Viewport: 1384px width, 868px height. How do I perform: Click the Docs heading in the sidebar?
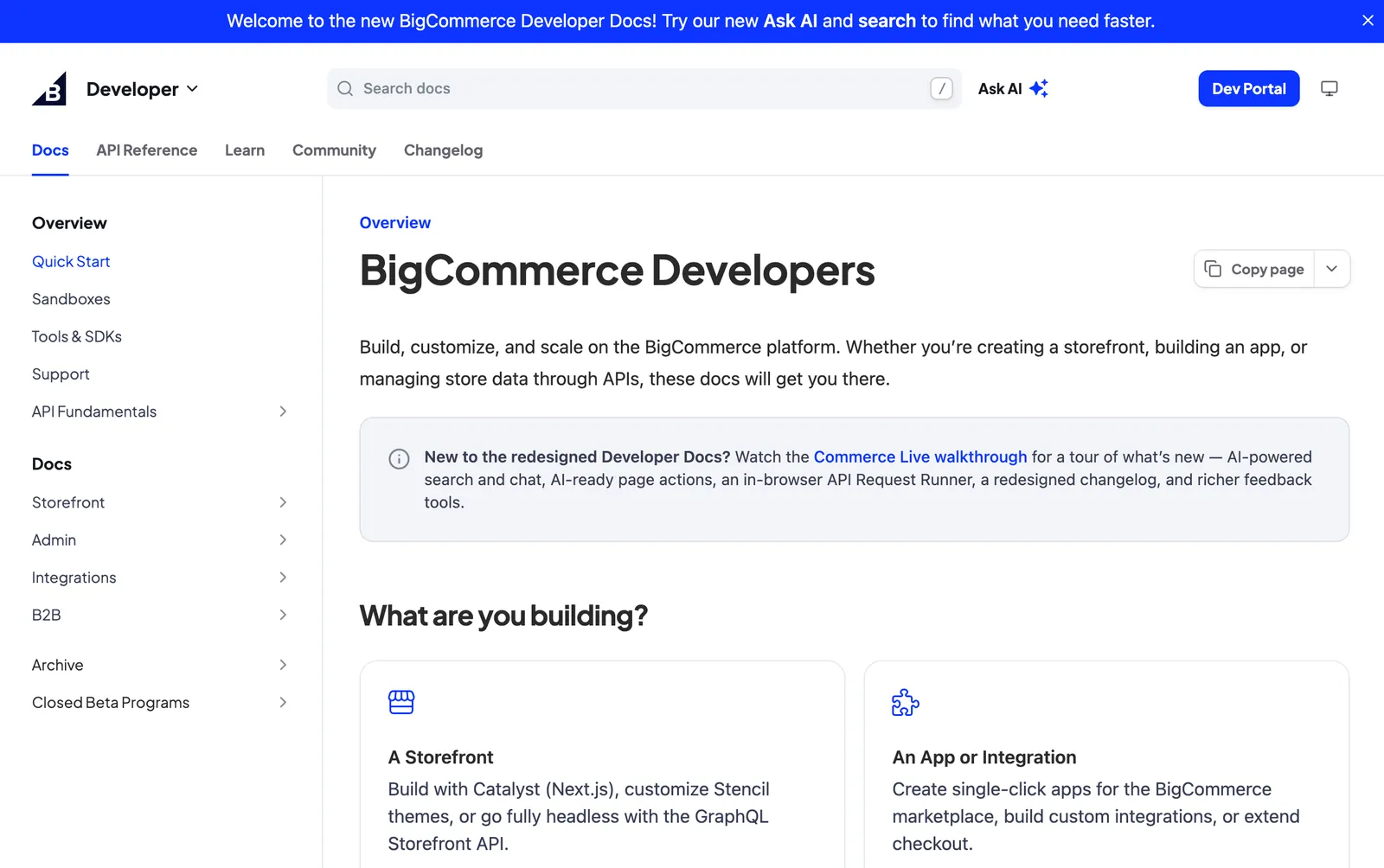pyautogui.click(x=52, y=464)
